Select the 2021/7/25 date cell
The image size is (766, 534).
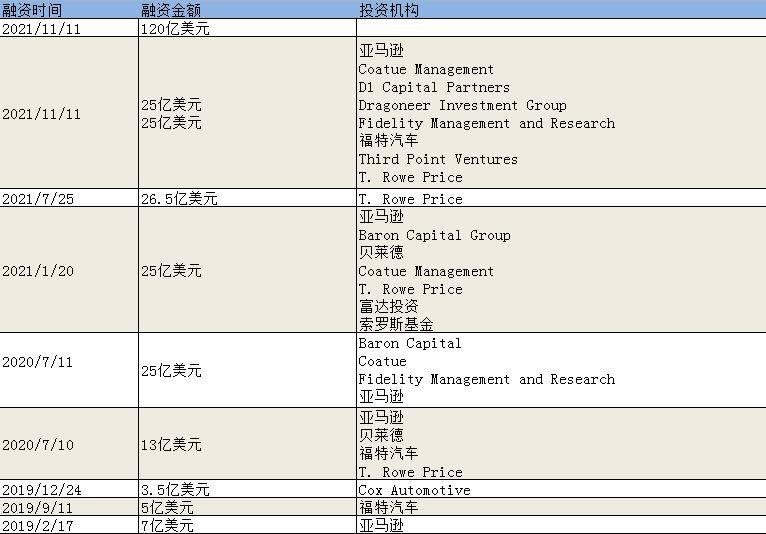[37, 199]
